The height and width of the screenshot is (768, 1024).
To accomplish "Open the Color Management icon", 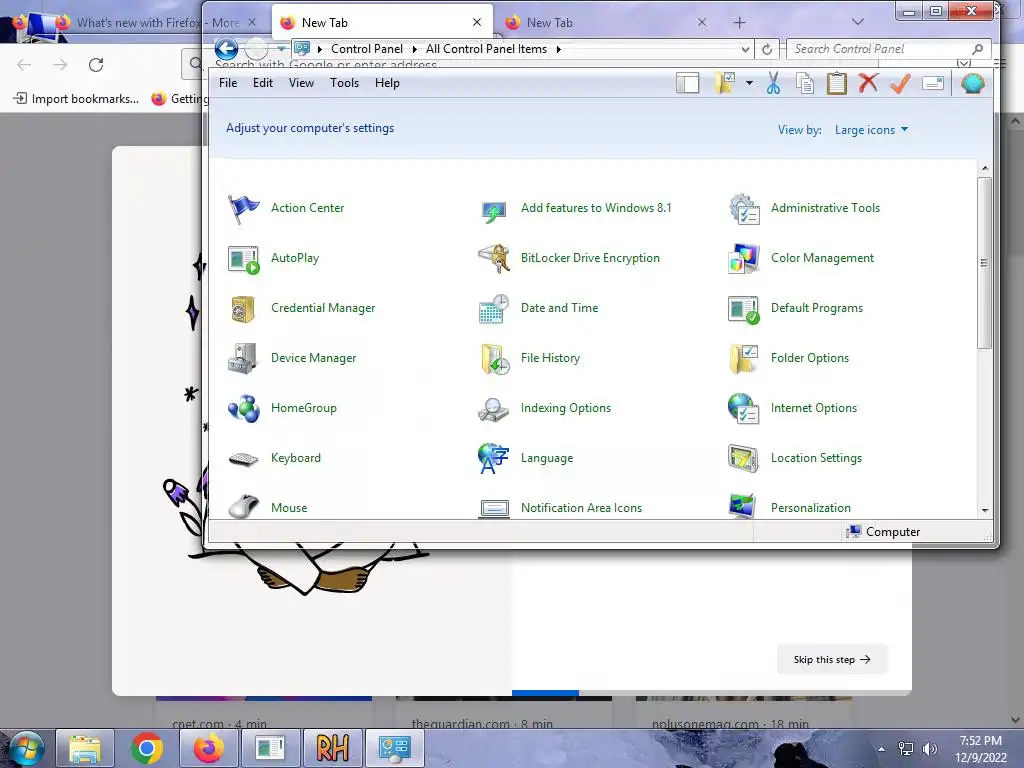I will click(744, 259).
